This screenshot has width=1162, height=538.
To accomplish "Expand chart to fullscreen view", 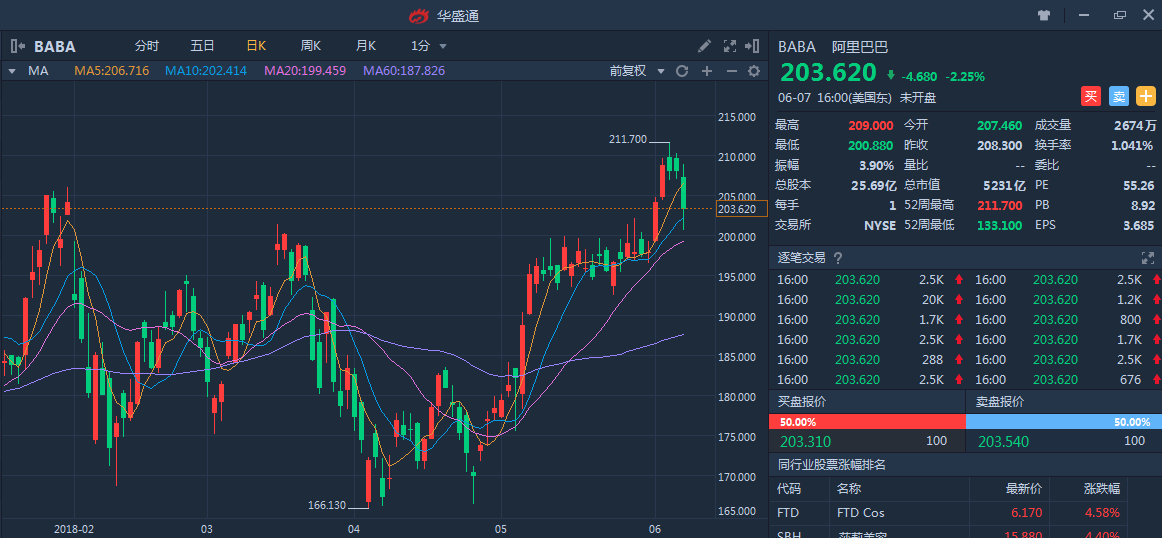I will point(729,46).
